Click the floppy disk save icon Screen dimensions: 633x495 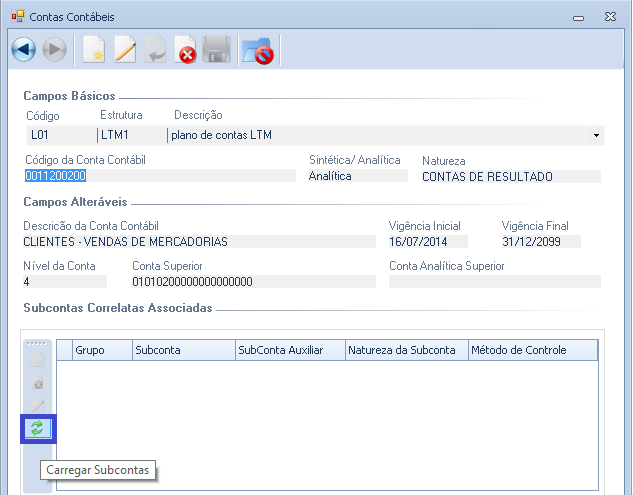coord(217,49)
